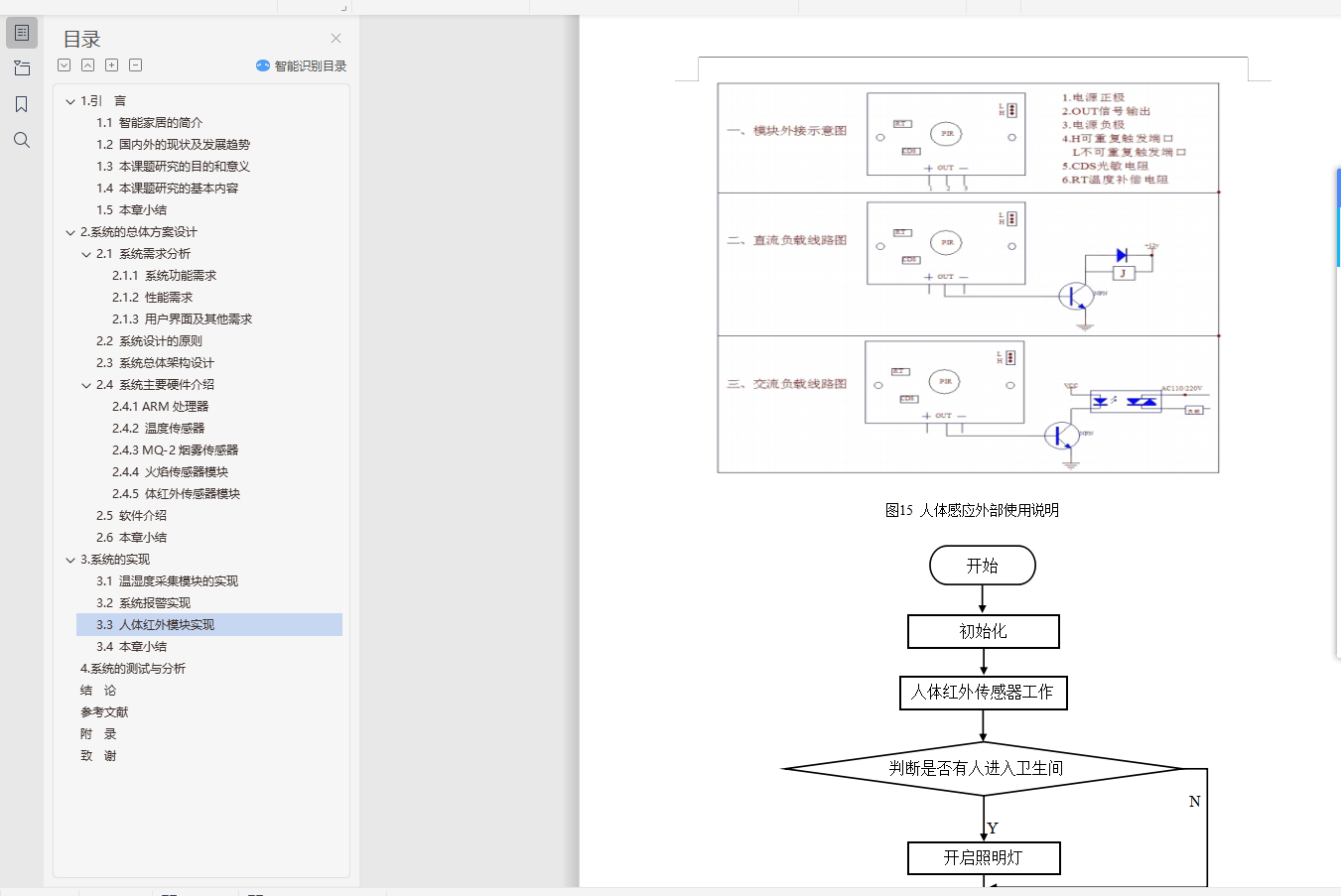Click the 3.系统的实现 heading text
This screenshot has width=1341, height=896.
pyautogui.click(x=115, y=560)
